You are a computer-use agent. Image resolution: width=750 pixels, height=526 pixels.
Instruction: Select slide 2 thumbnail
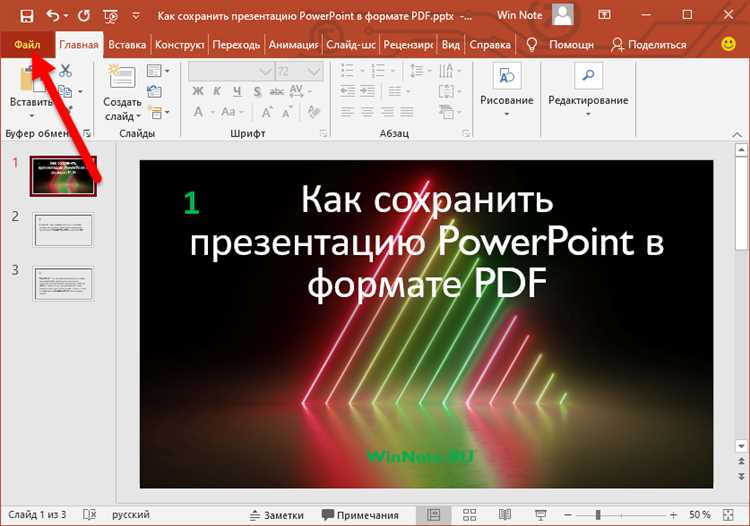63,229
